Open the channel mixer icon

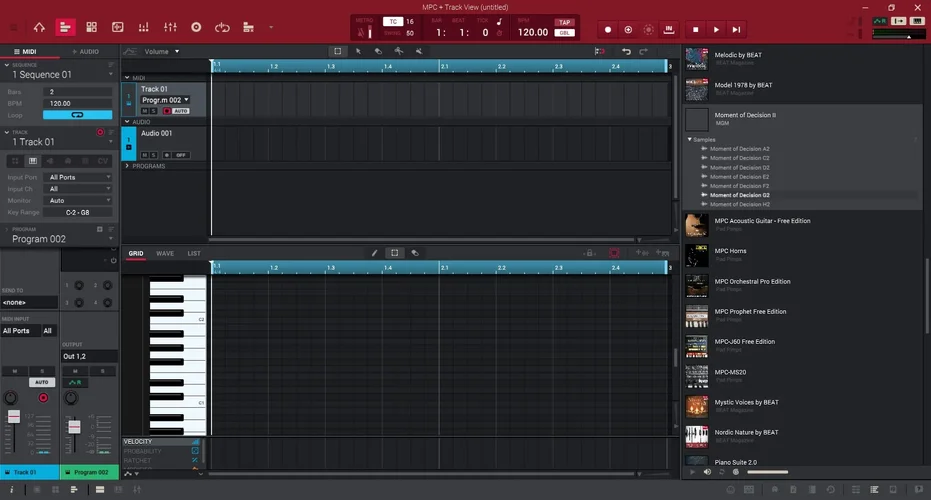pyautogui.click(x=170, y=27)
